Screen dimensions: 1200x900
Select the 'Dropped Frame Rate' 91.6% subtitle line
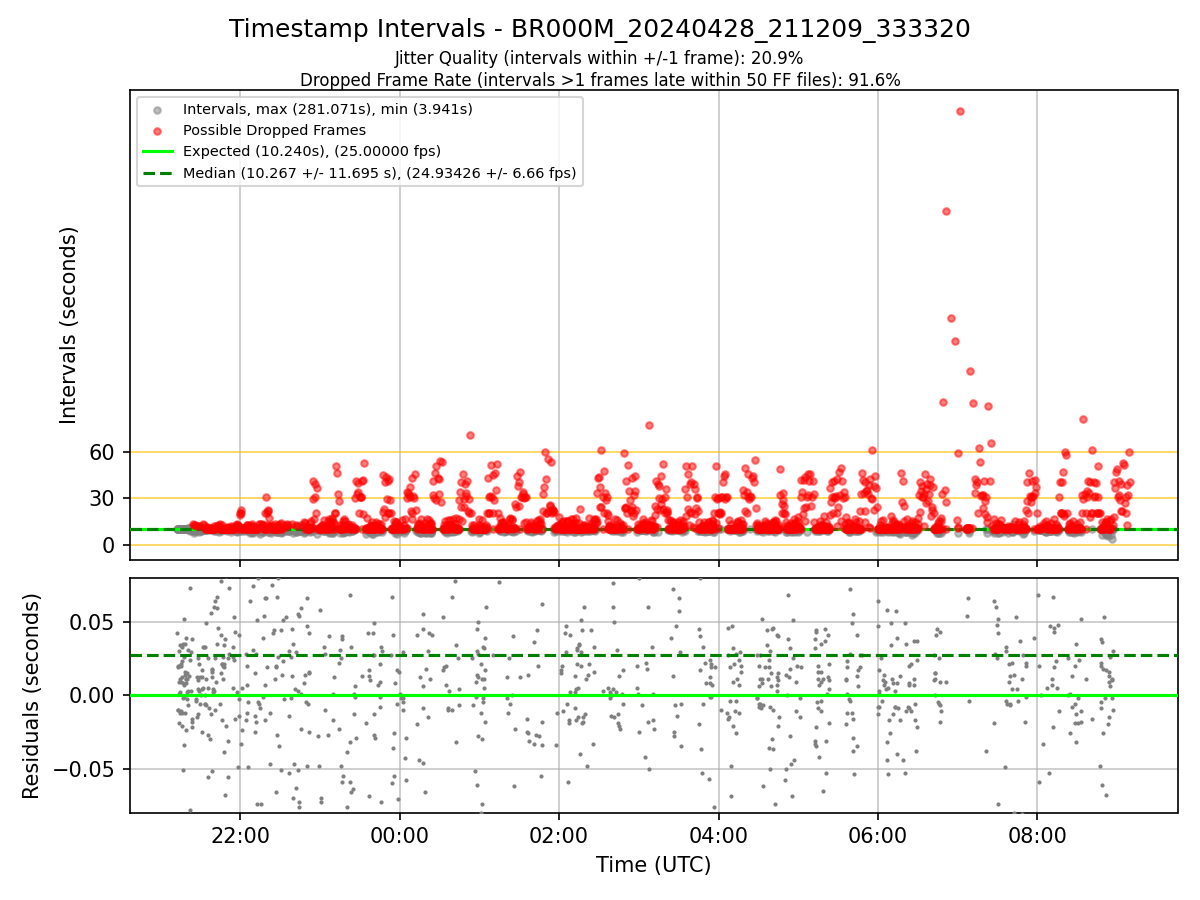(x=600, y=80)
